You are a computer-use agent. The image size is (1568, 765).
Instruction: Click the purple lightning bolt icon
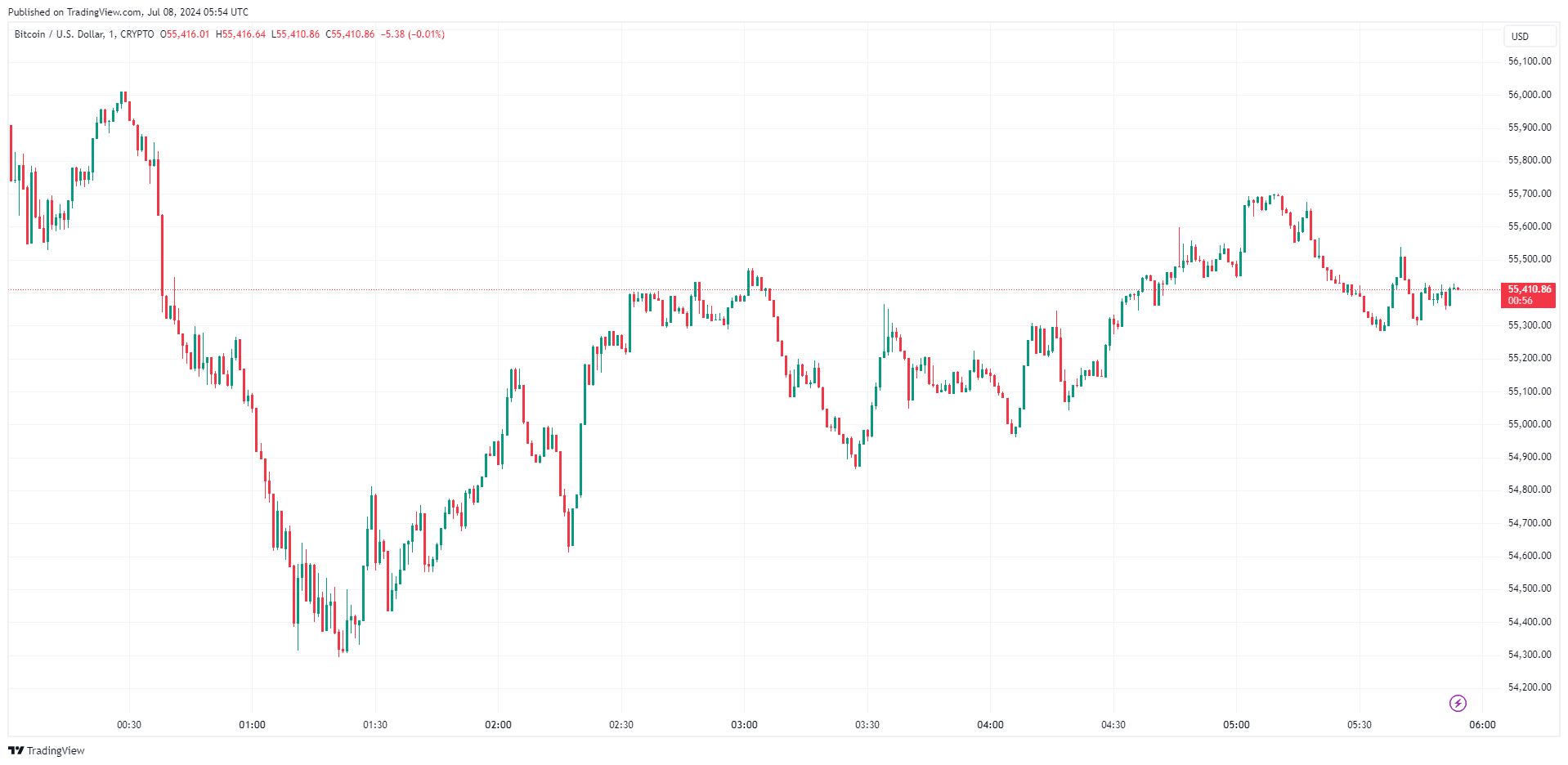tap(1458, 703)
